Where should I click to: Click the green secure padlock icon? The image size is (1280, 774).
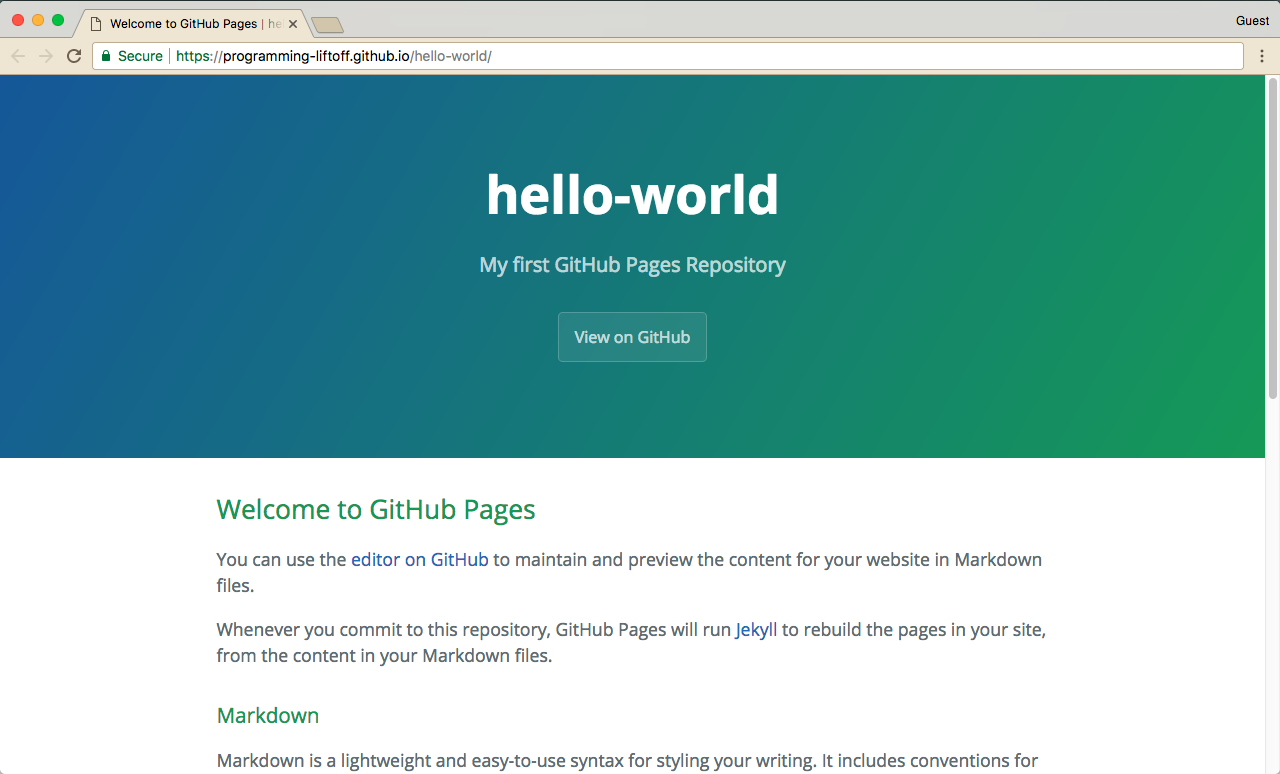click(106, 56)
